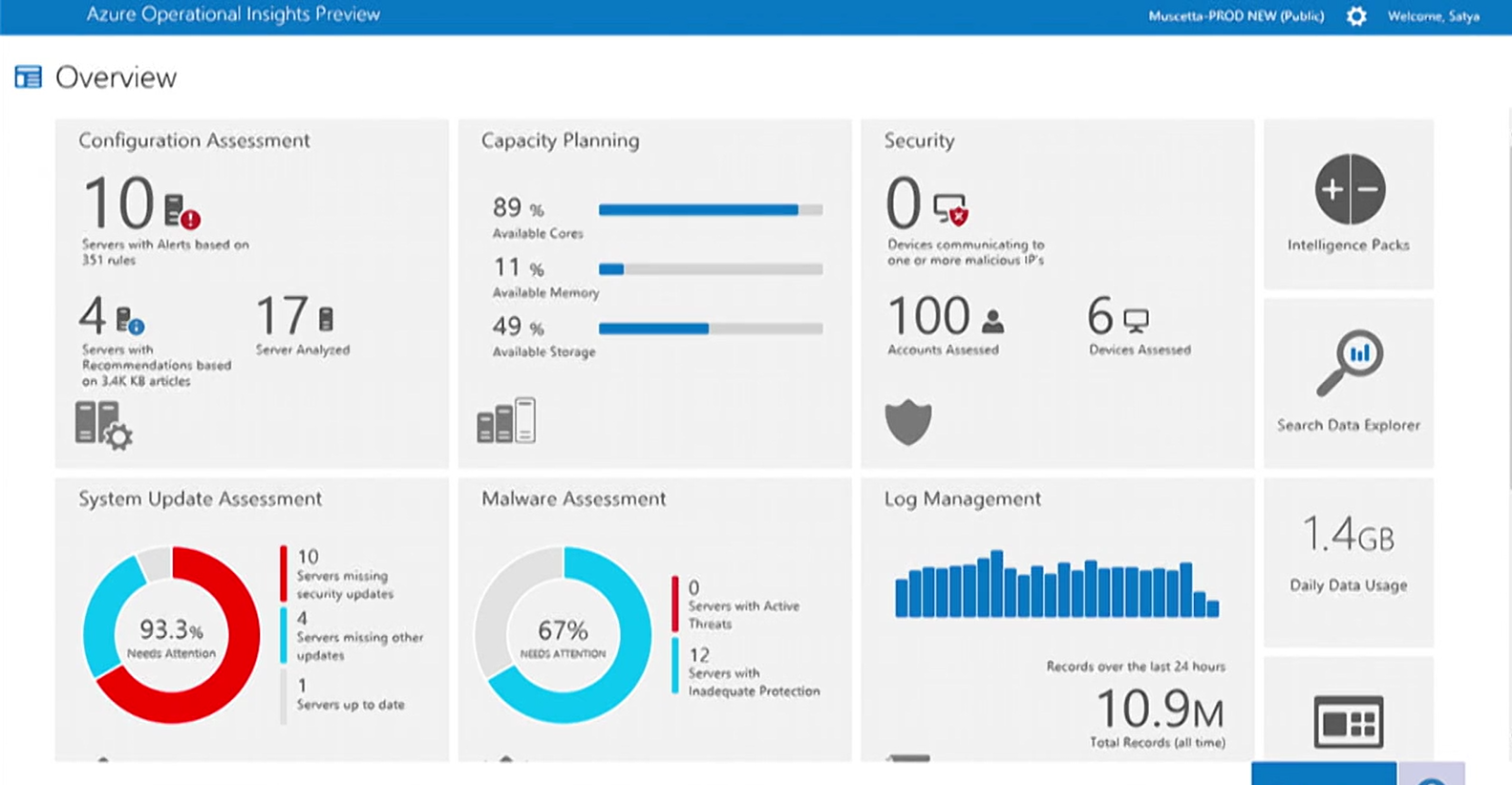Click the Capacity Planning server stack icon
The width and height of the screenshot is (1512, 785).
506,421
